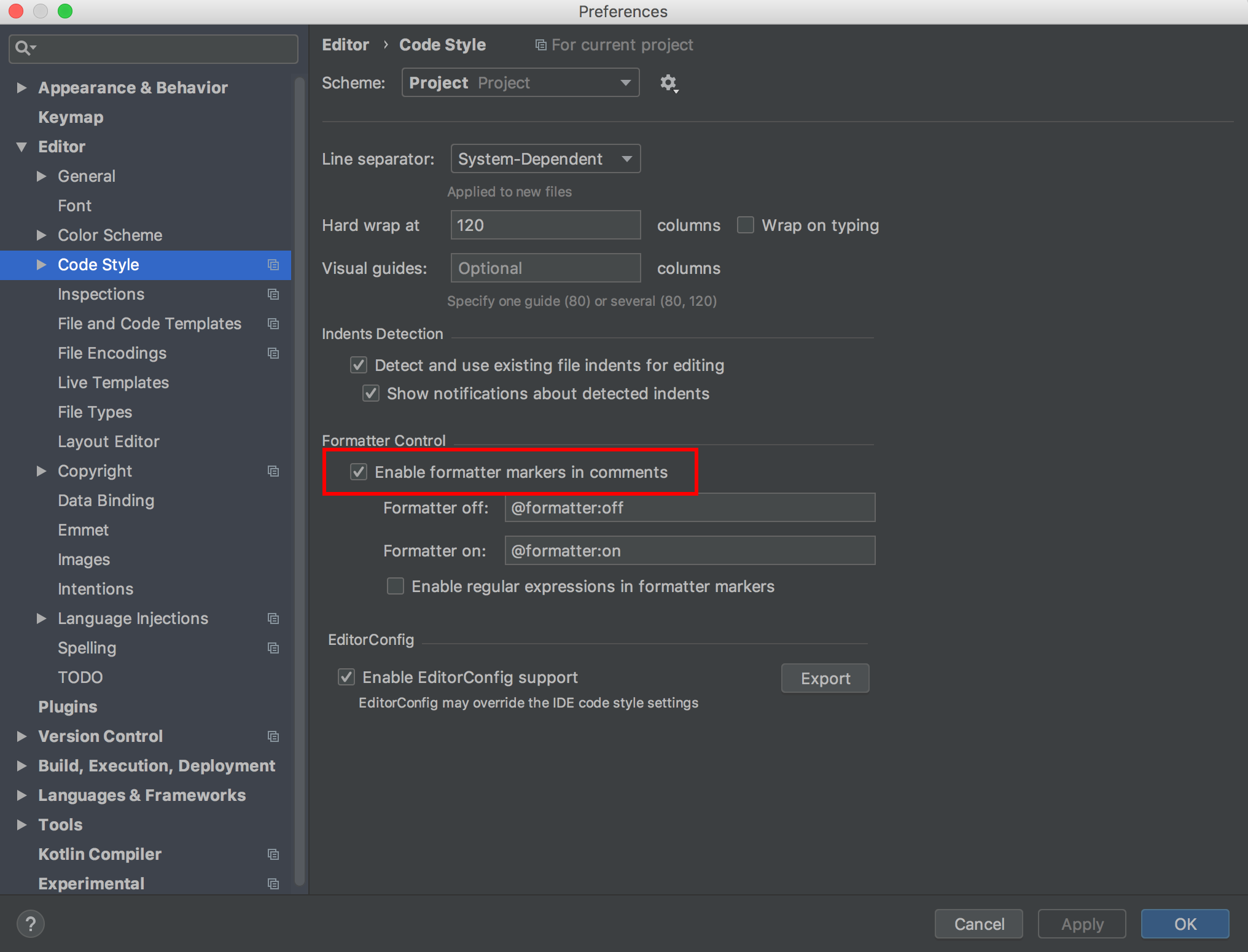Click project-level icon beside Version Control

coord(273,736)
